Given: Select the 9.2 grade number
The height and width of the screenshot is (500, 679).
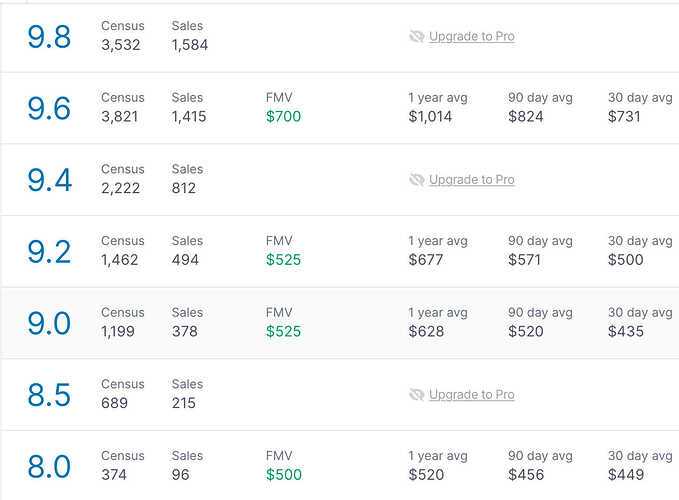Looking at the screenshot, I should [49, 252].
